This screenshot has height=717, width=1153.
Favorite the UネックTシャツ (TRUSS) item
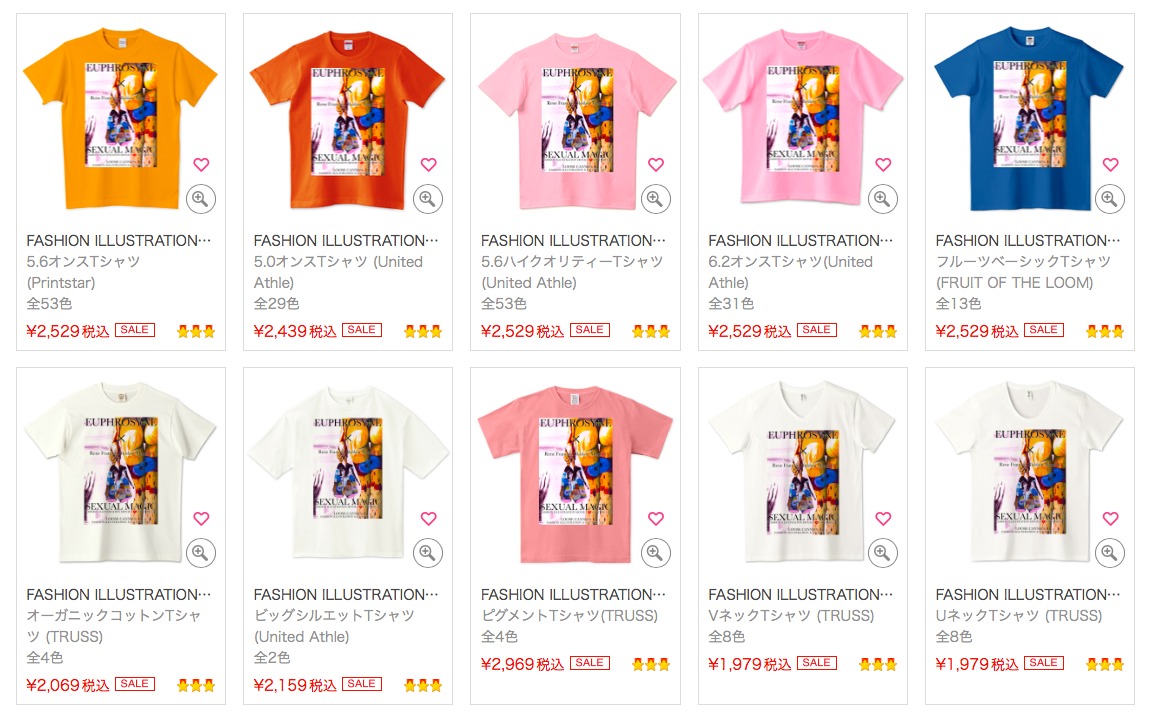[x=1110, y=518]
